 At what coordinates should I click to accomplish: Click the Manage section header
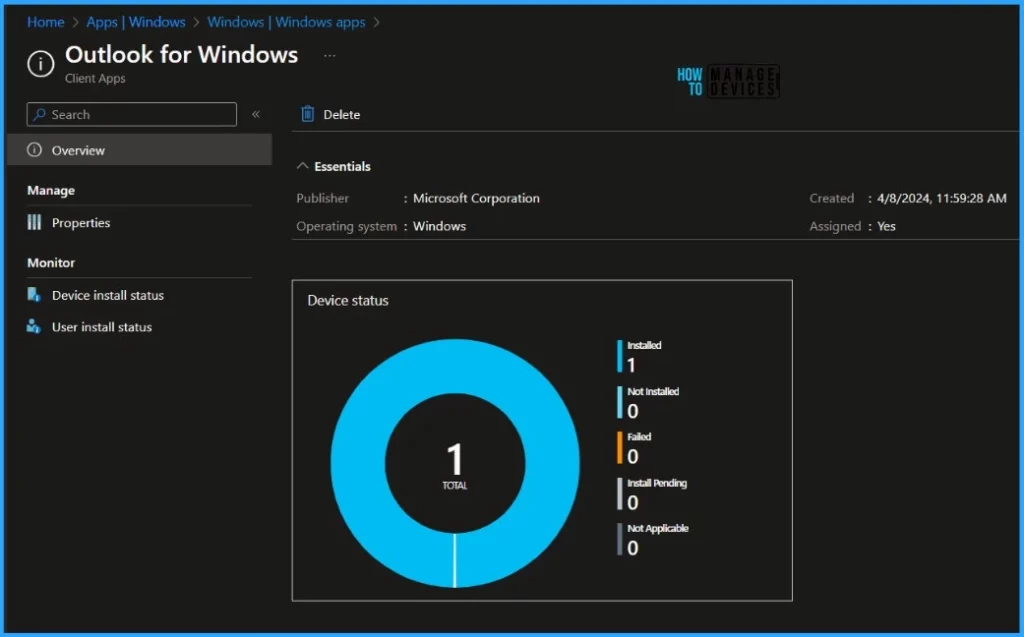[x=51, y=190]
